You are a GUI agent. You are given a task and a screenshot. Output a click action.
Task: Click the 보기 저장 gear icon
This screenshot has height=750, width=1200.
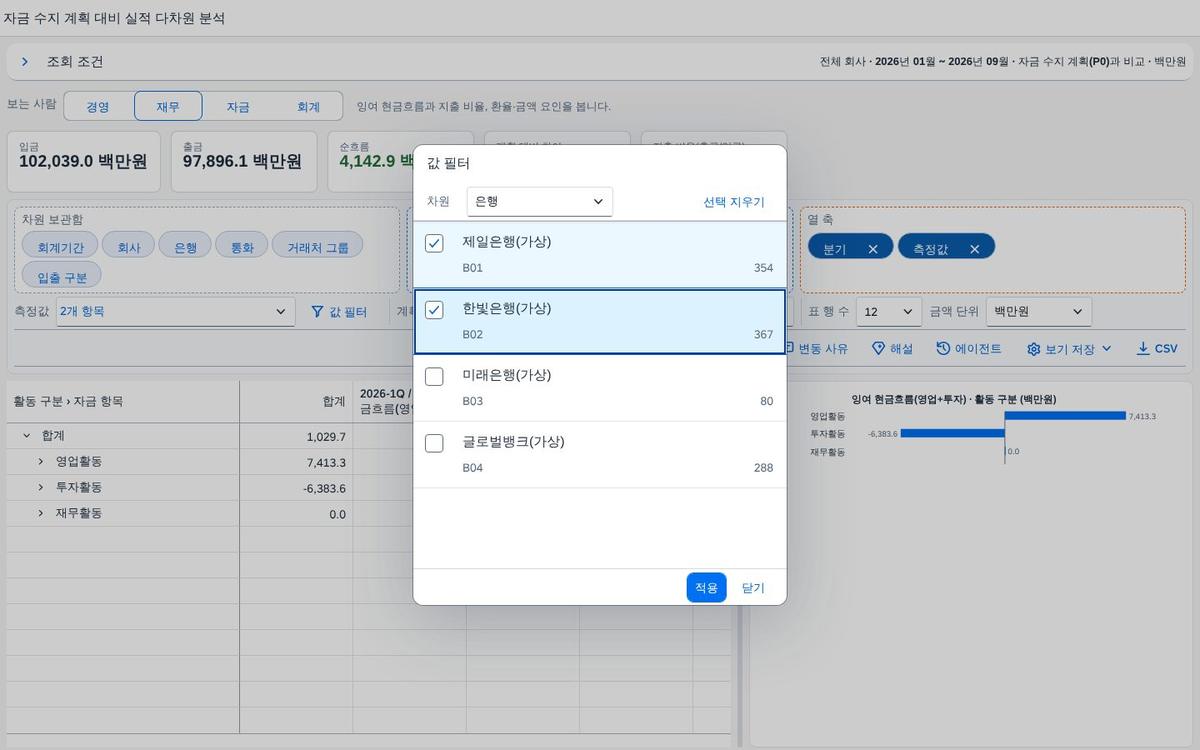click(x=1034, y=349)
